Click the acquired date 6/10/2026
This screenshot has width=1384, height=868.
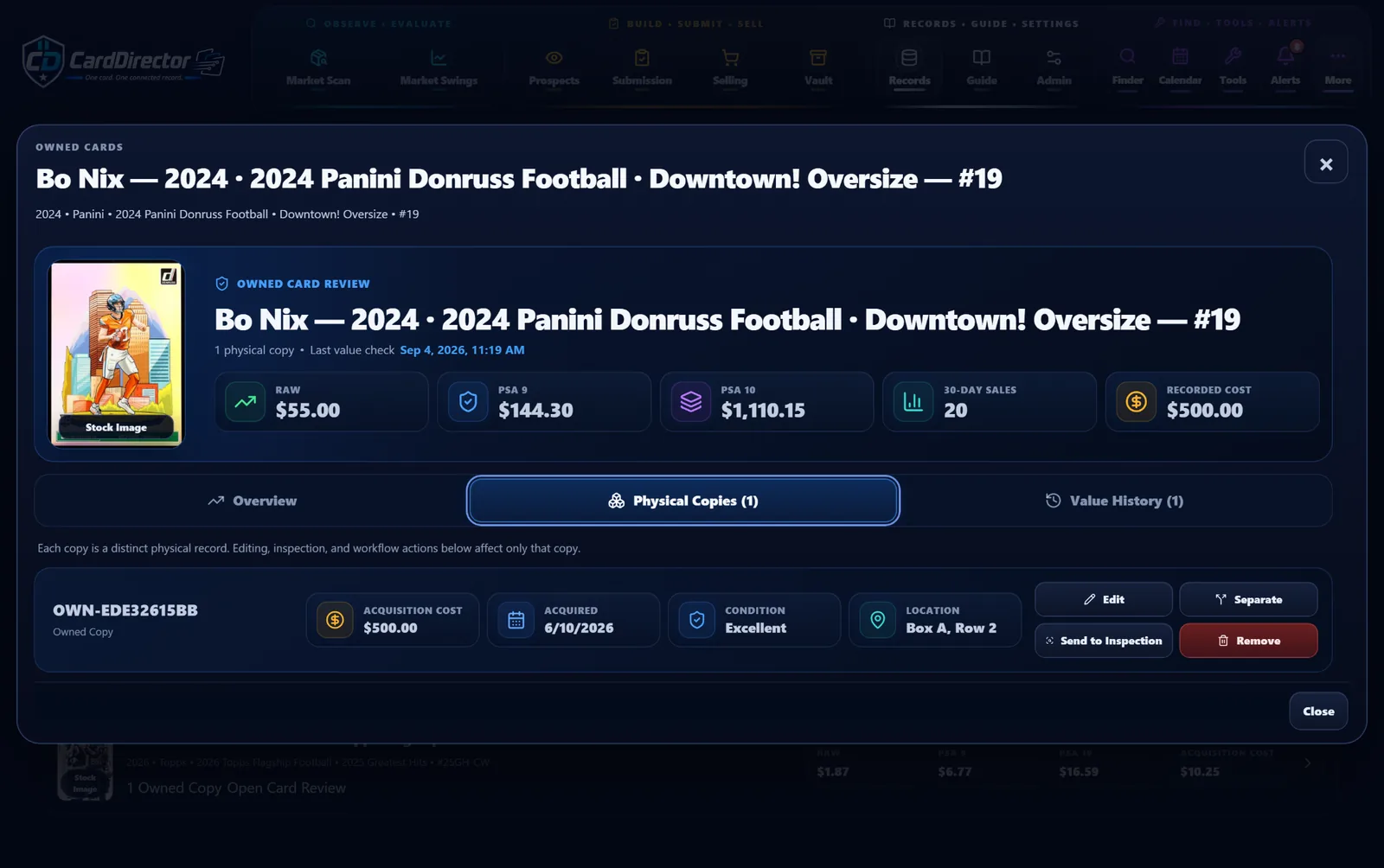click(x=579, y=629)
